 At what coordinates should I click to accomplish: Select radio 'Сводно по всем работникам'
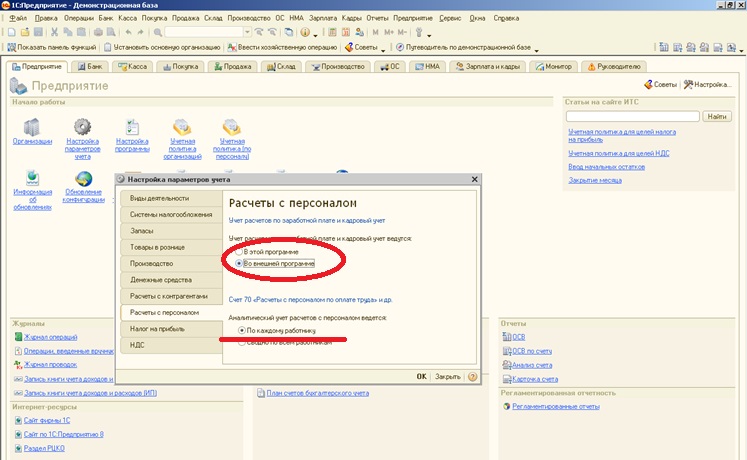click(x=242, y=342)
